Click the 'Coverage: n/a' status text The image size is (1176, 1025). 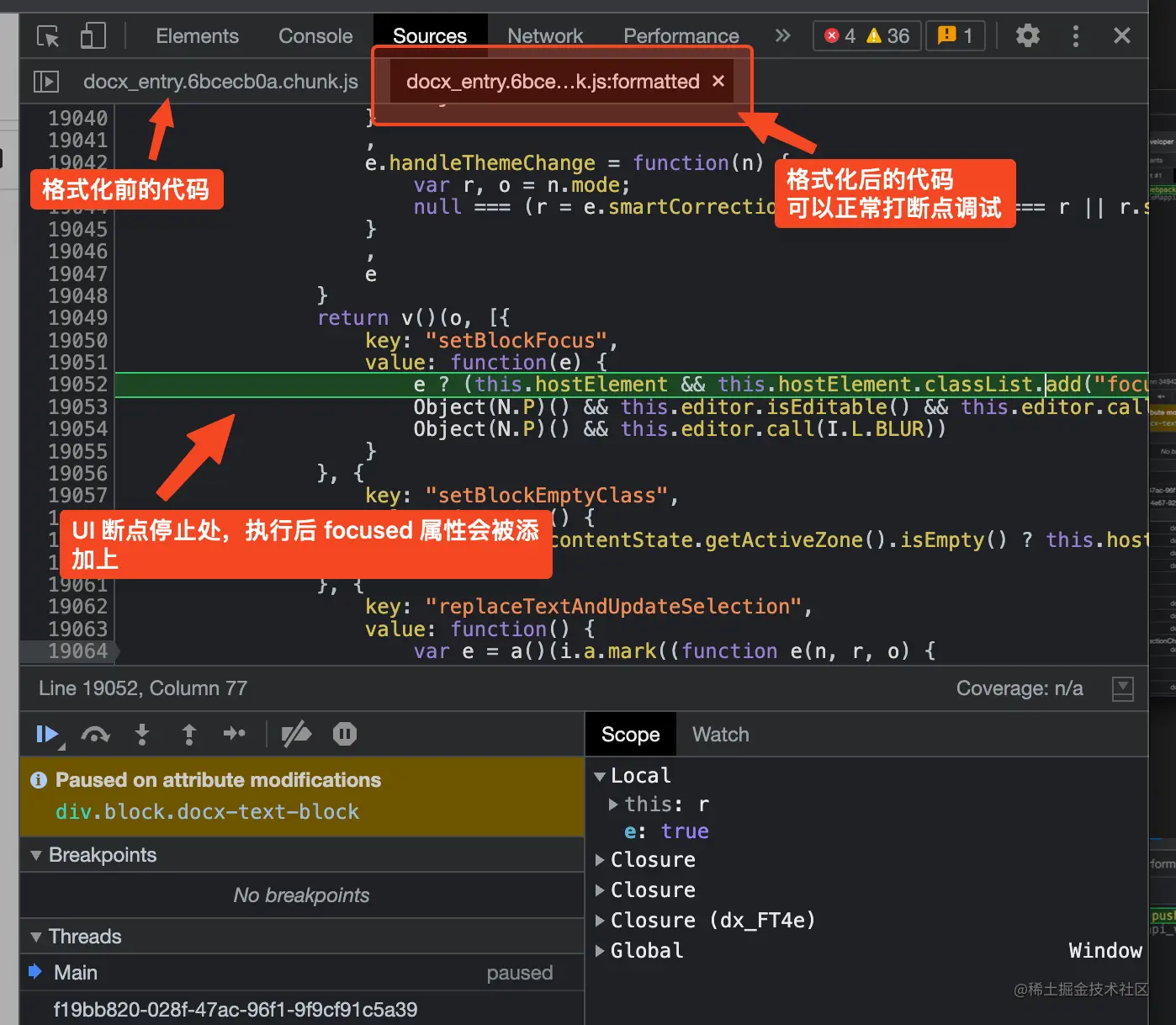click(x=1020, y=688)
